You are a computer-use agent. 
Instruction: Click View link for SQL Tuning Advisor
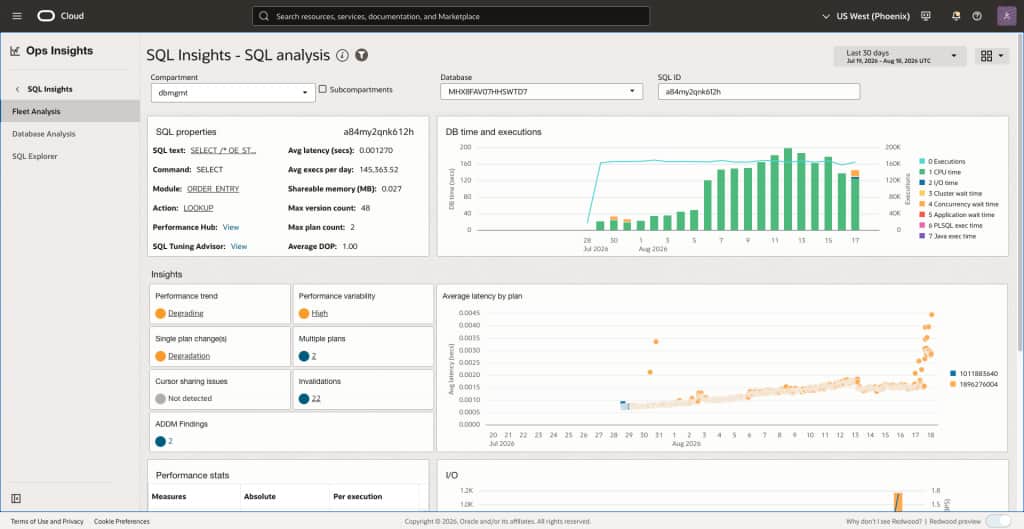pos(239,247)
